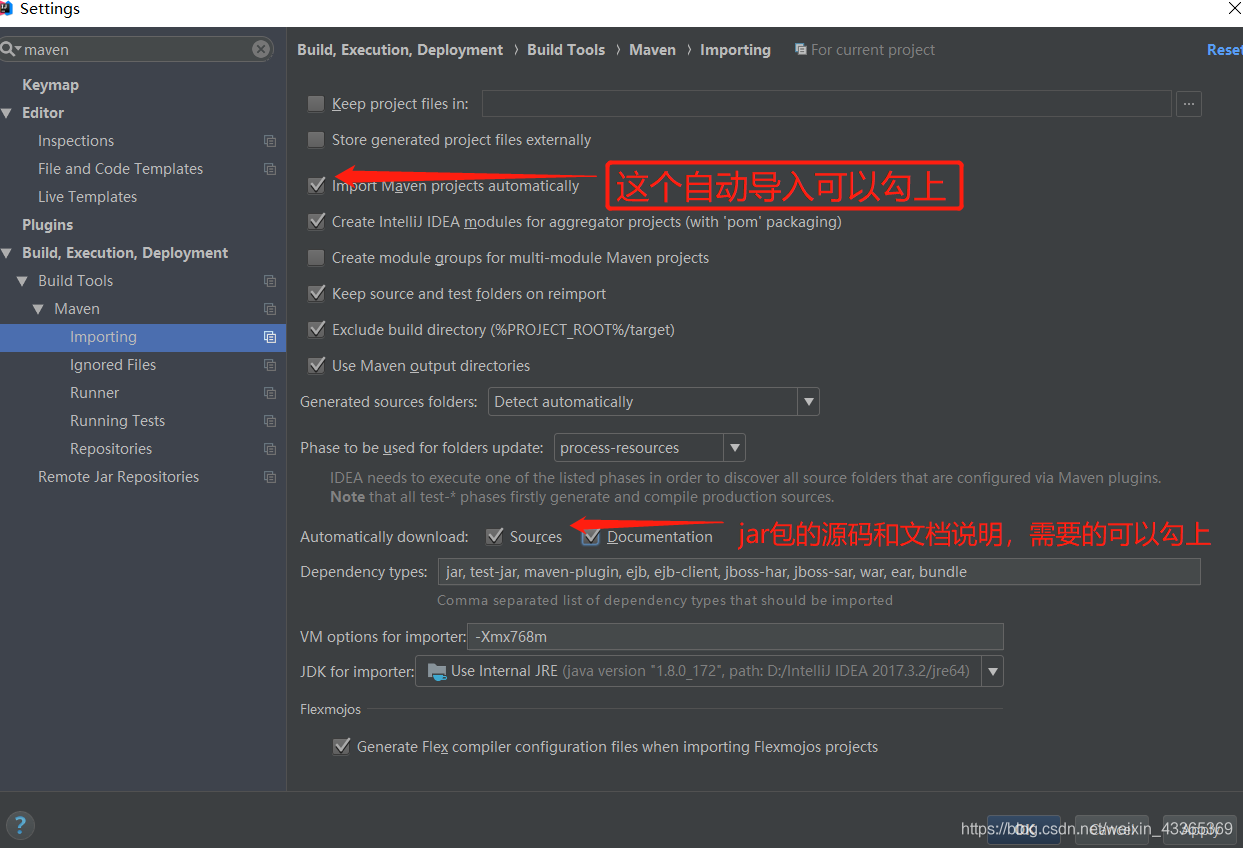Select Inspections in the settings tree

point(76,141)
